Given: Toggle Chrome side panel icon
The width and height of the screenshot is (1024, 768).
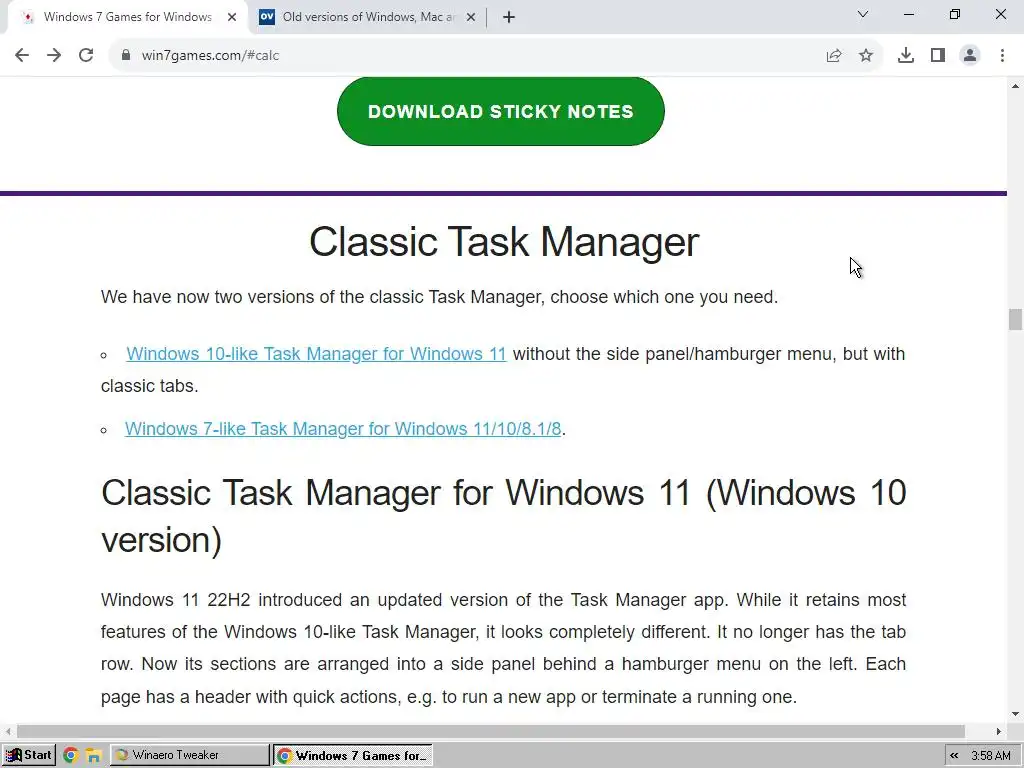Looking at the screenshot, I should pos(938,56).
